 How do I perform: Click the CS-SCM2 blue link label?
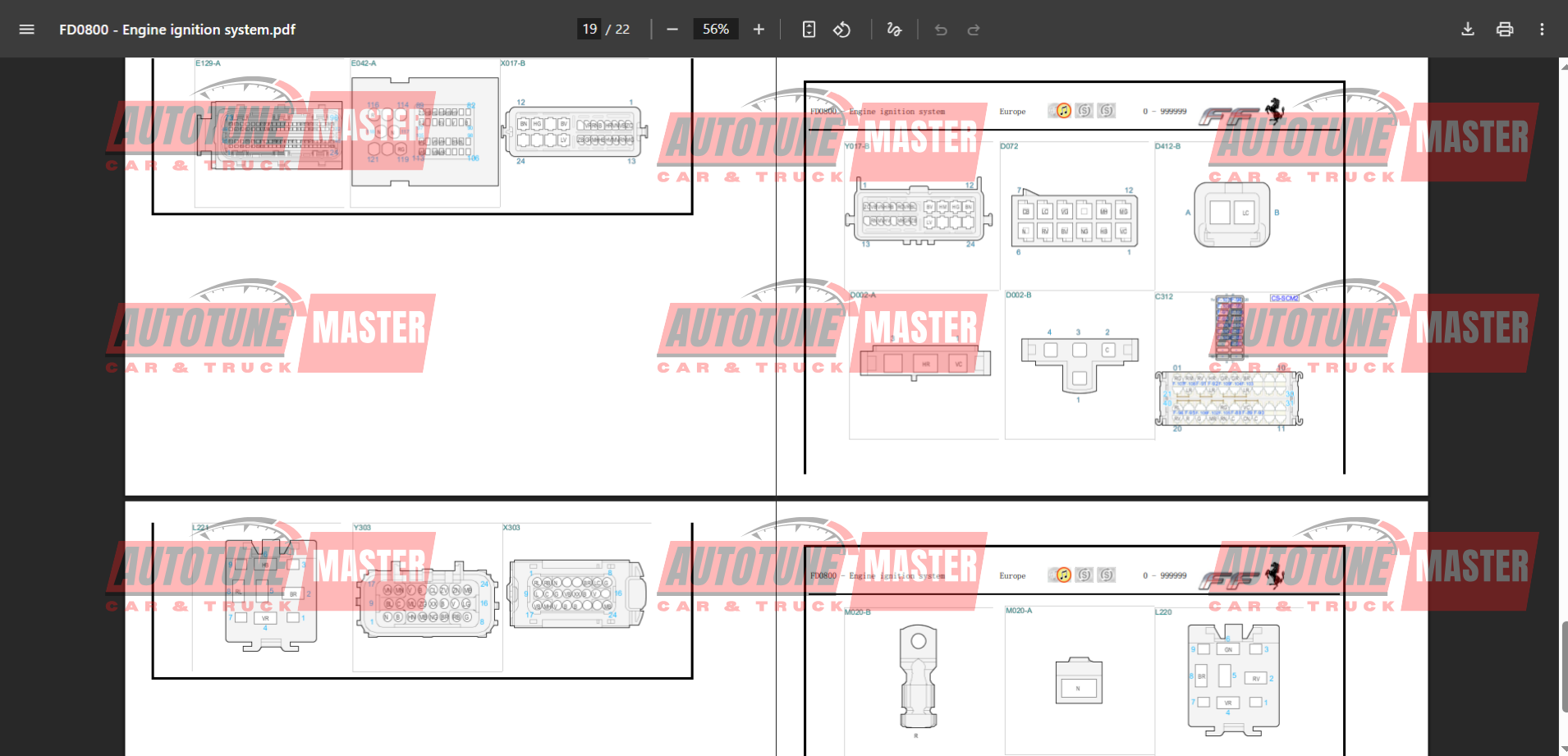click(x=1284, y=298)
